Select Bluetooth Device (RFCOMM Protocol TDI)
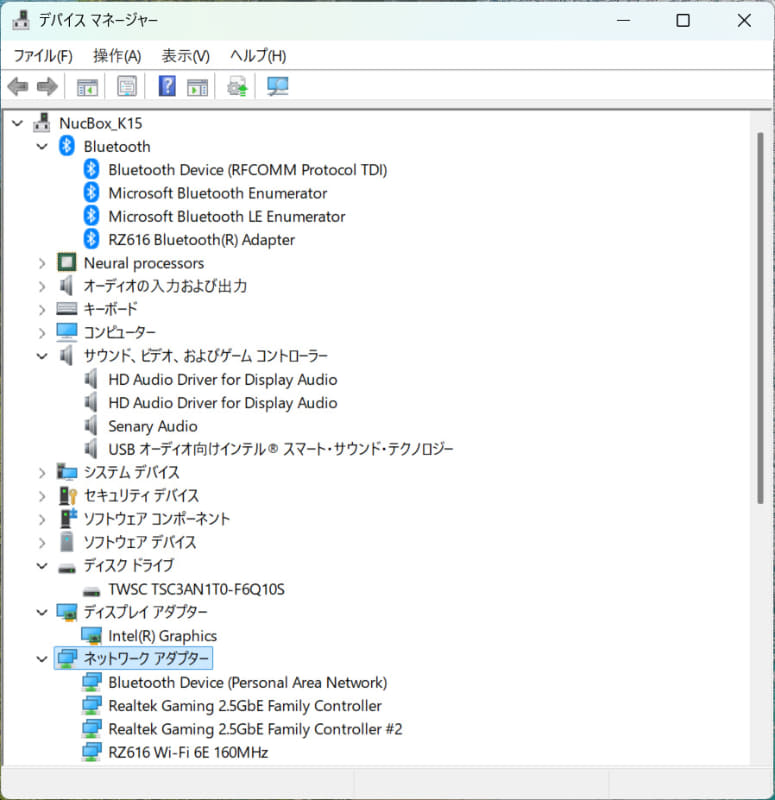 pyautogui.click(x=247, y=169)
